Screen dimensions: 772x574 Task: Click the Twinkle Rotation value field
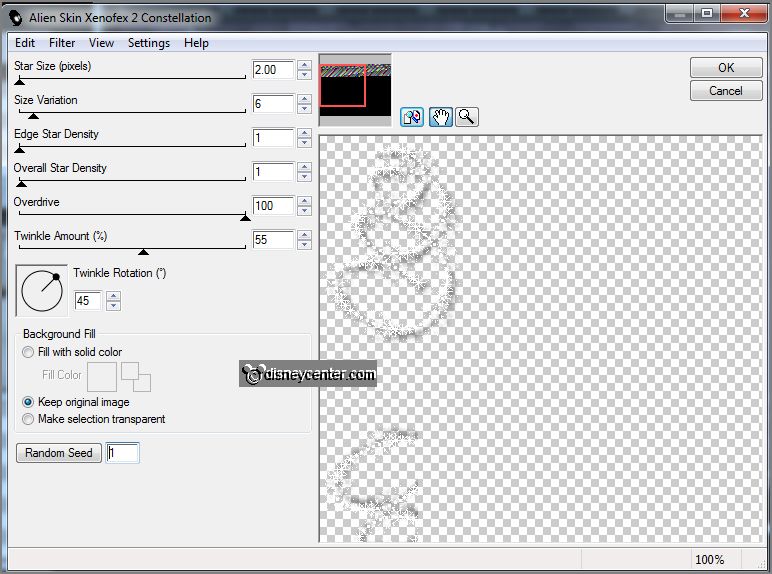tap(88, 301)
